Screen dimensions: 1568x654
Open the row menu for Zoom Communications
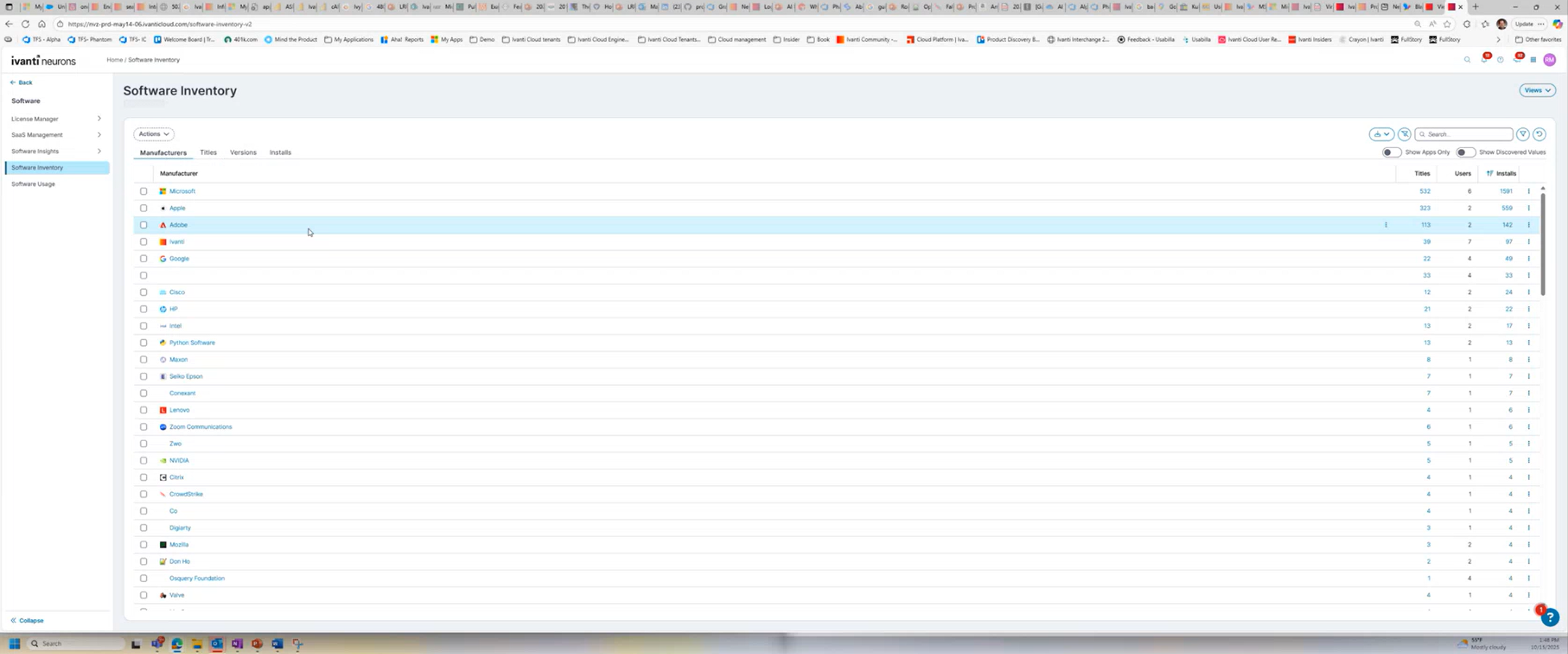coord(1529,427)
